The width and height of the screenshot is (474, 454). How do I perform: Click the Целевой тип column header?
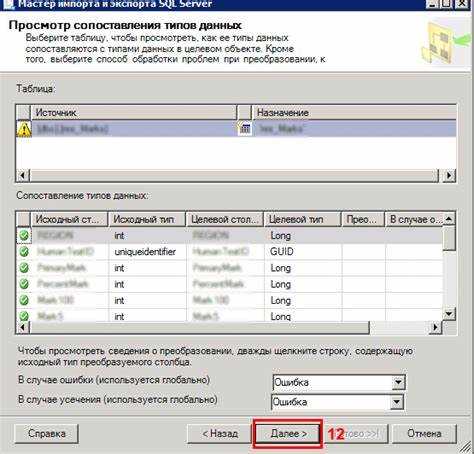pyautogui.click(x=303, y=219)
